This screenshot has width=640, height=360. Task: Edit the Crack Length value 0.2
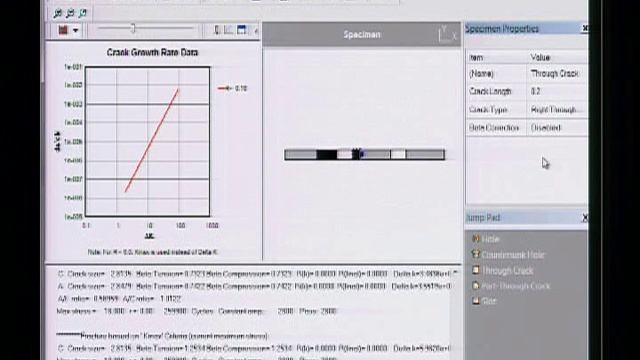point(536,91)
